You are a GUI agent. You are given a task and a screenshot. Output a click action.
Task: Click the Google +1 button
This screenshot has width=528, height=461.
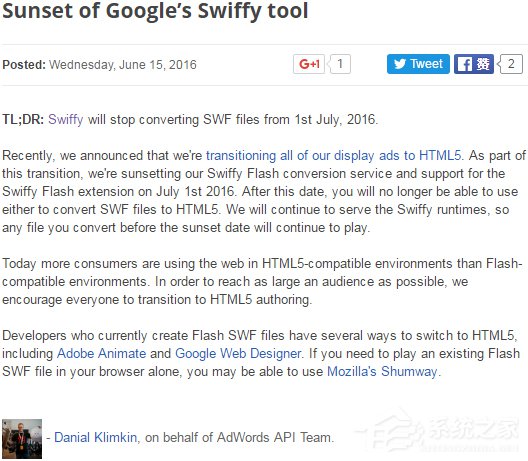click(x=309, y=64)
